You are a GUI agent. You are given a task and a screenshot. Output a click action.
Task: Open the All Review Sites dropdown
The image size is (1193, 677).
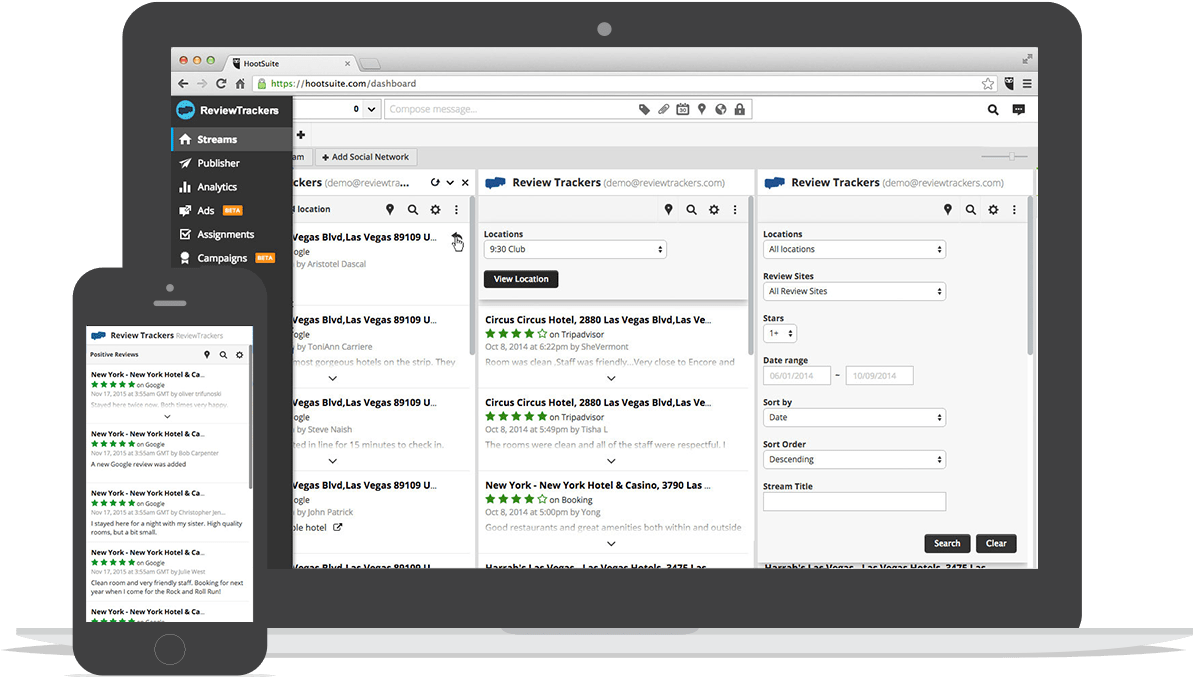click(853, 291)
